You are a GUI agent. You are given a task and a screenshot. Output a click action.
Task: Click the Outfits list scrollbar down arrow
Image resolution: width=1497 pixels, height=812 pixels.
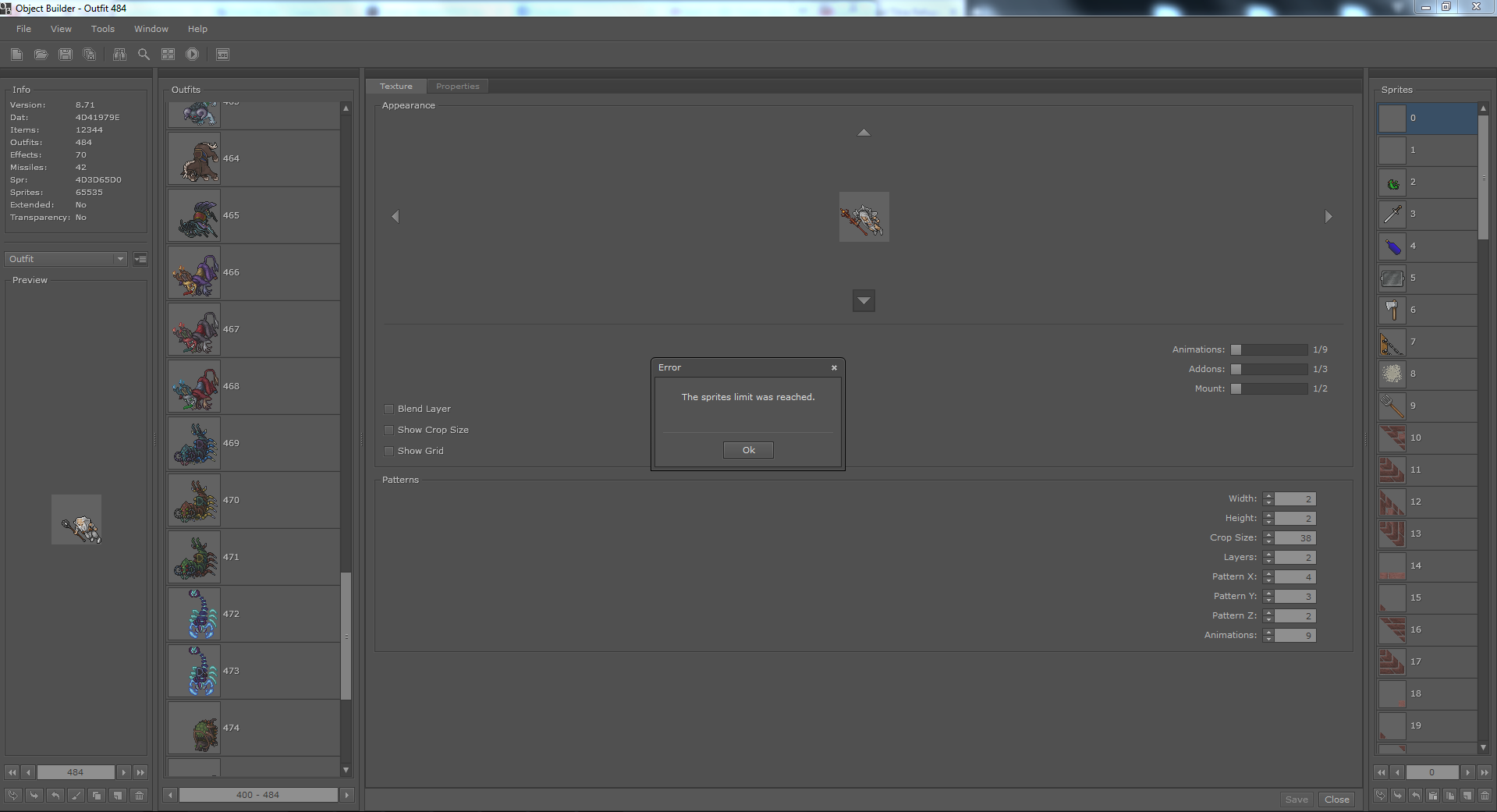[346, 770]
